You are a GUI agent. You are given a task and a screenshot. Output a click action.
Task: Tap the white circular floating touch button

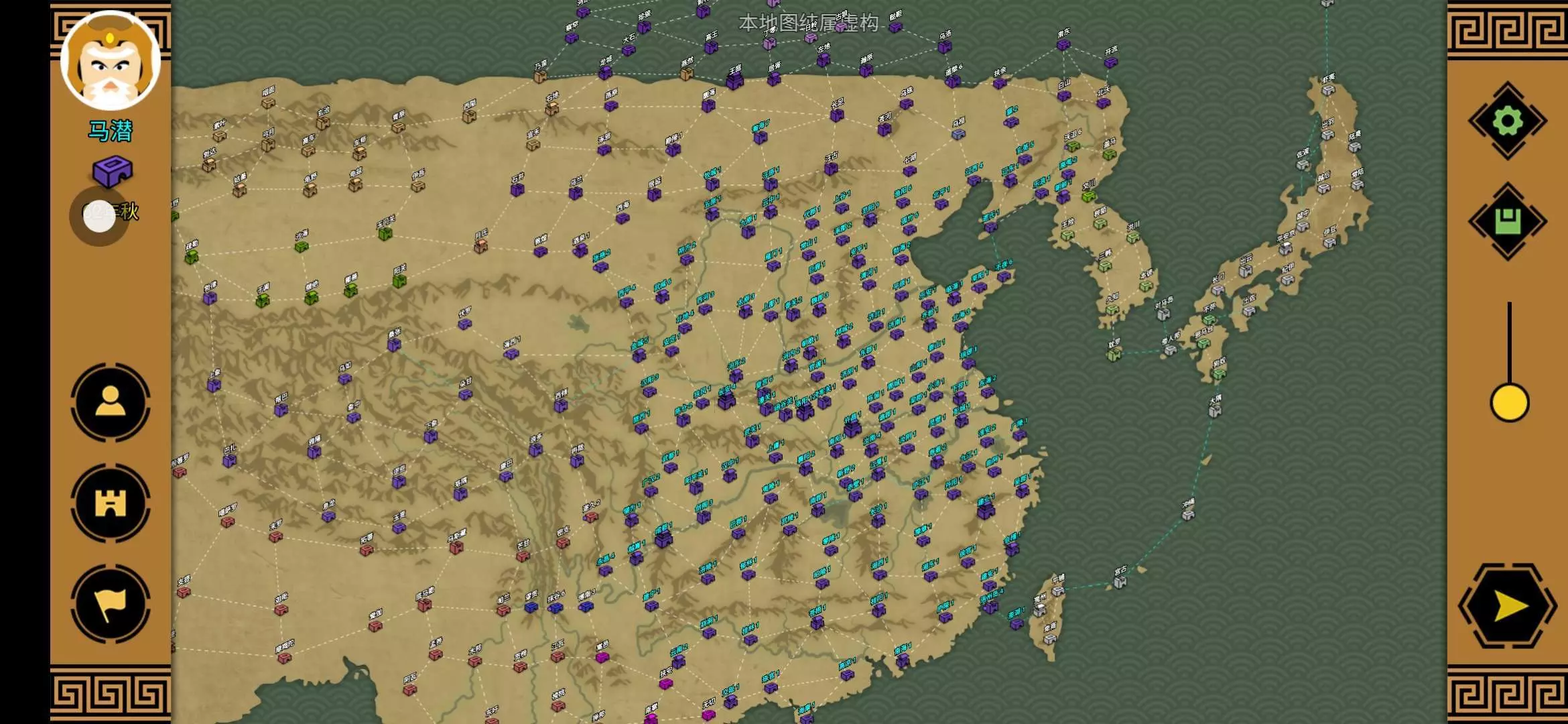tap(100, 216)
